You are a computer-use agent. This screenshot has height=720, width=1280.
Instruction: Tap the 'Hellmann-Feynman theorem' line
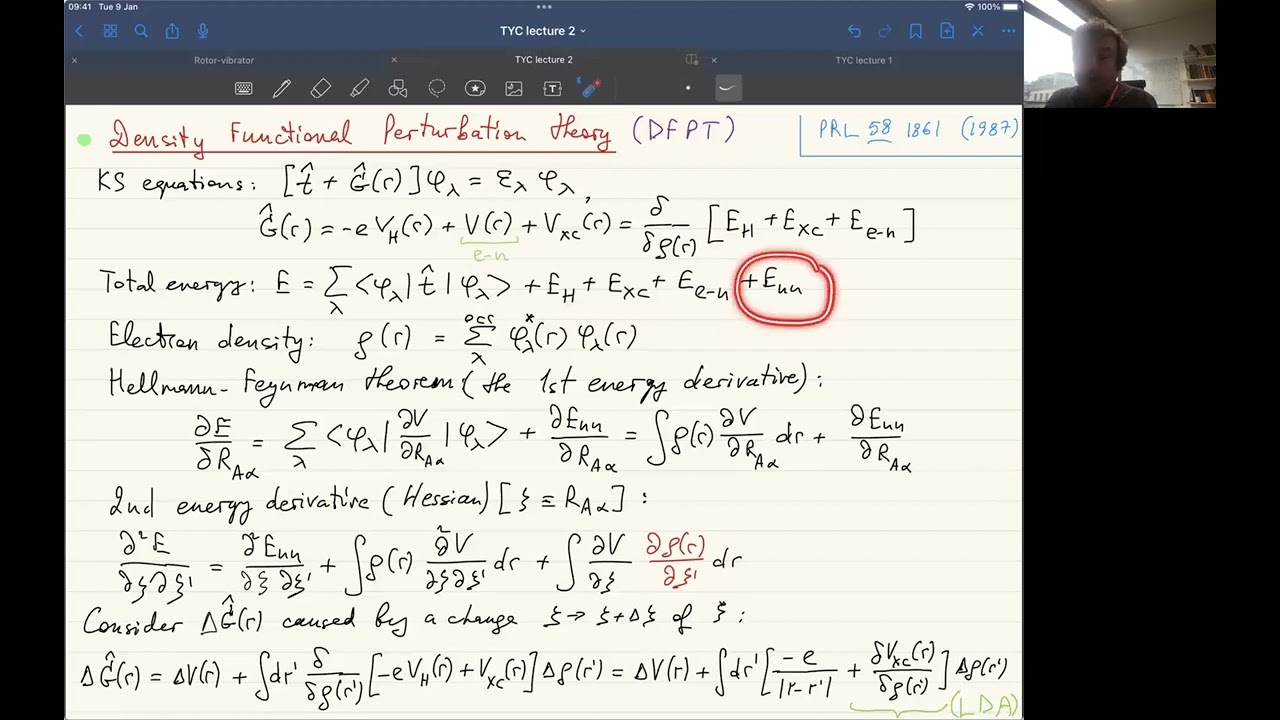[465, 384]
